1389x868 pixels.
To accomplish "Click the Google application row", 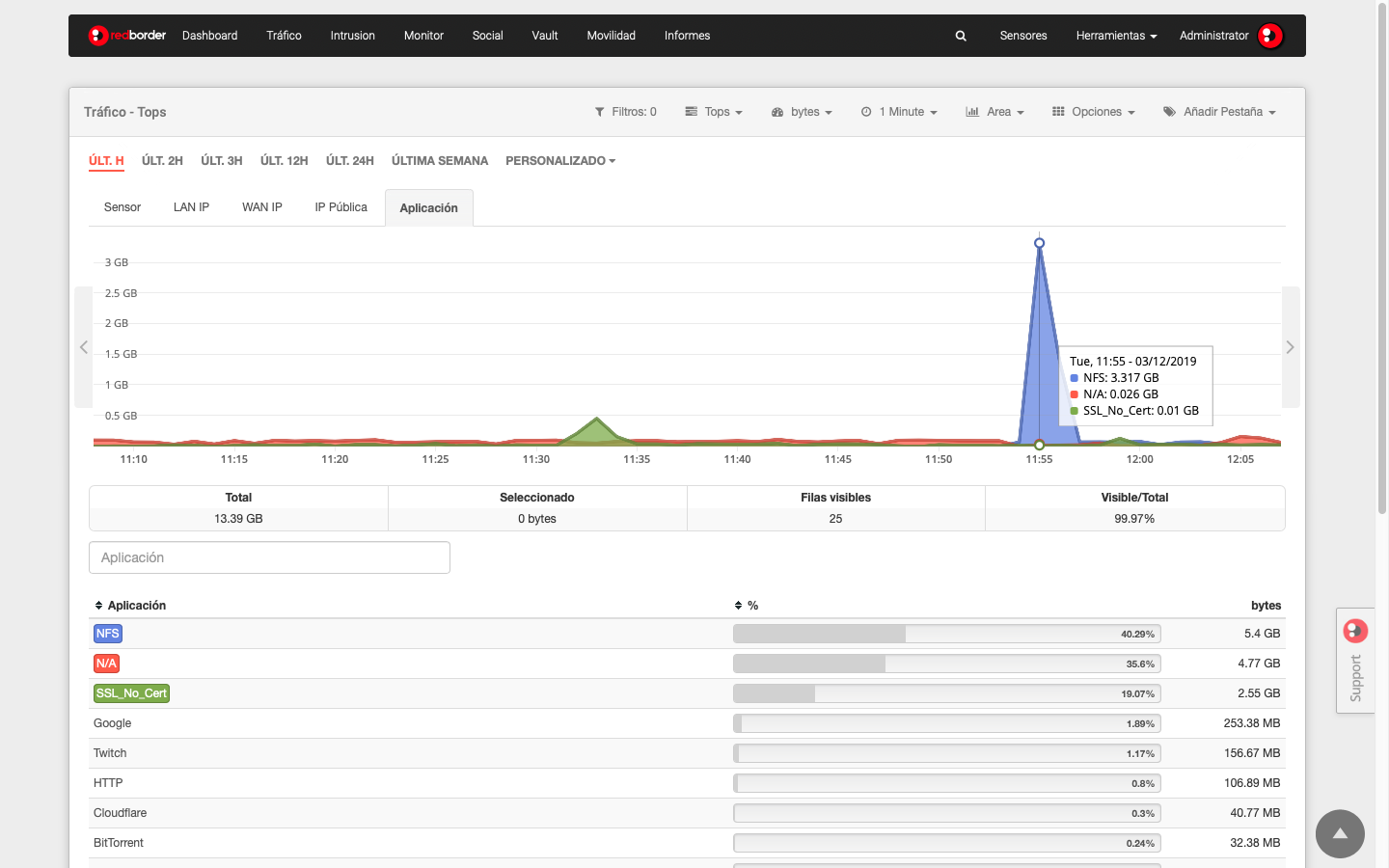I will 687,723.
